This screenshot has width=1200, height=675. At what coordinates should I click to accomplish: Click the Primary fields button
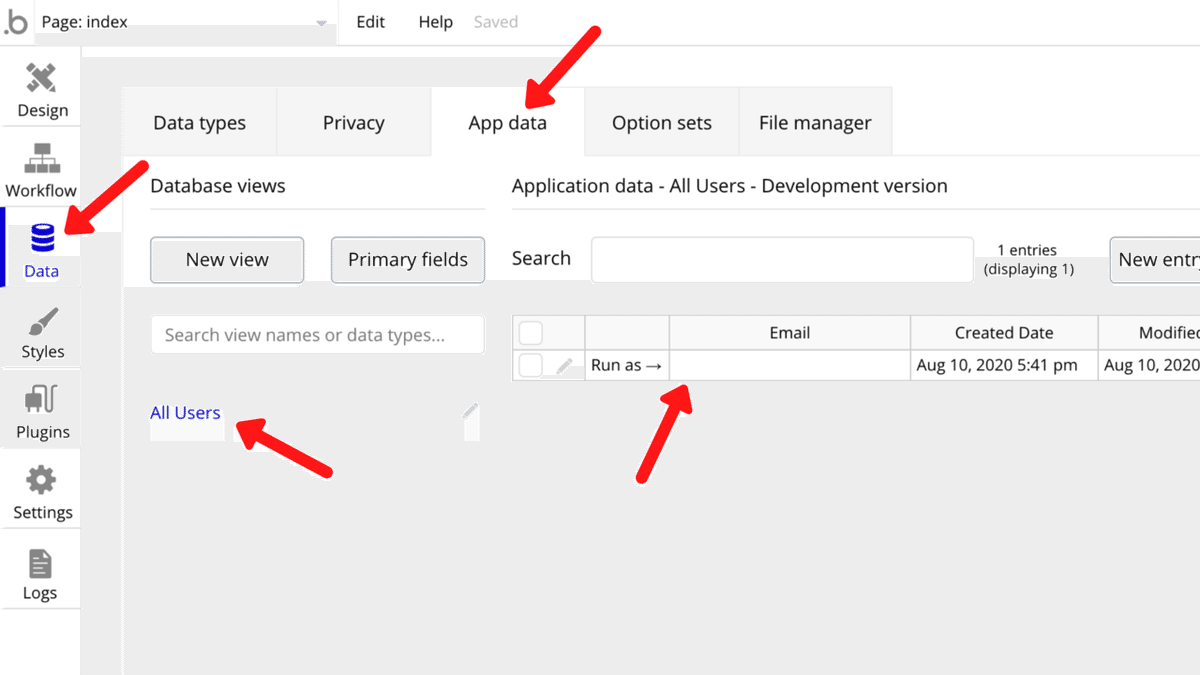coord(408,260)
